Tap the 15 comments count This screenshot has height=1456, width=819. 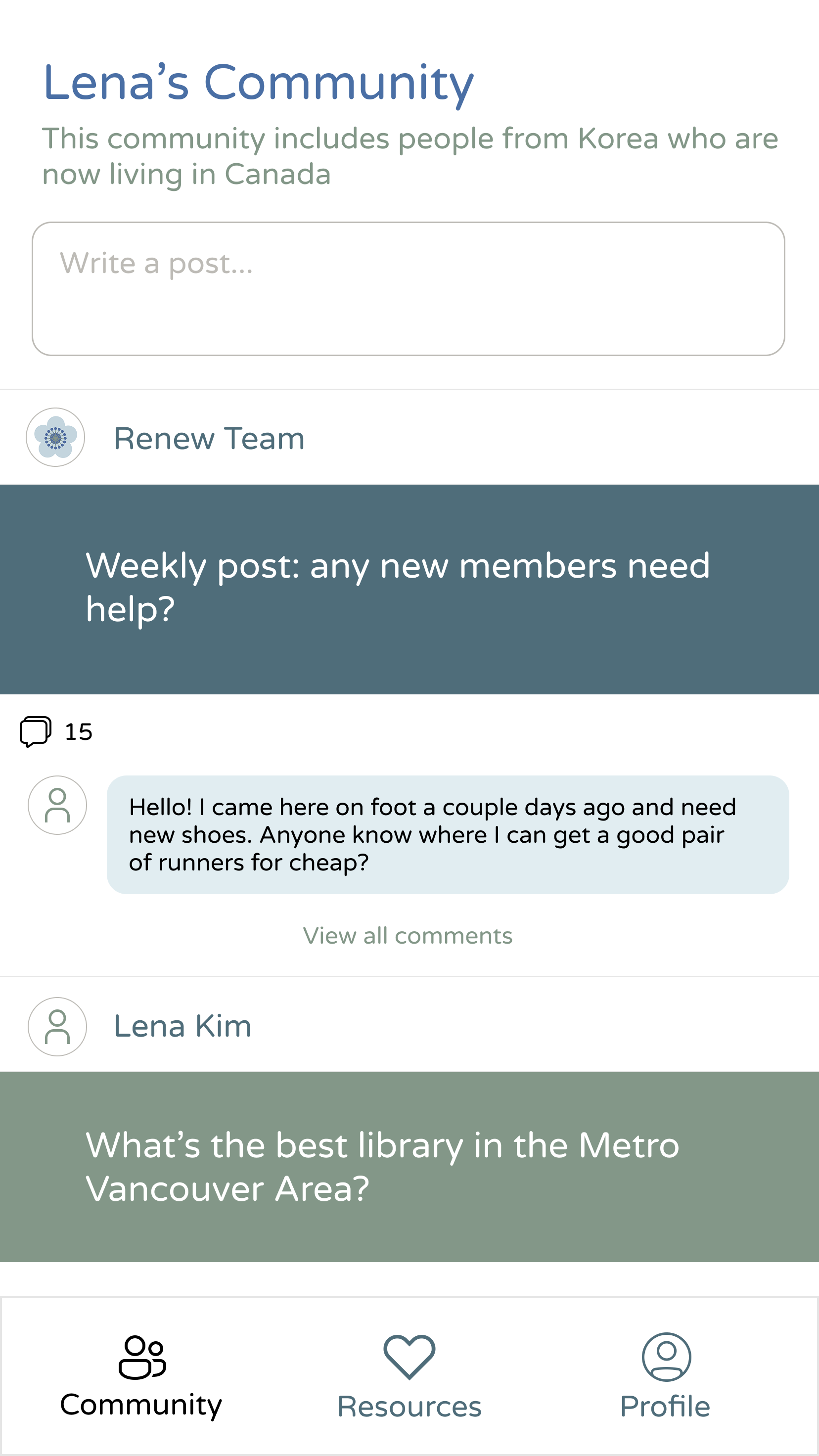79,732
